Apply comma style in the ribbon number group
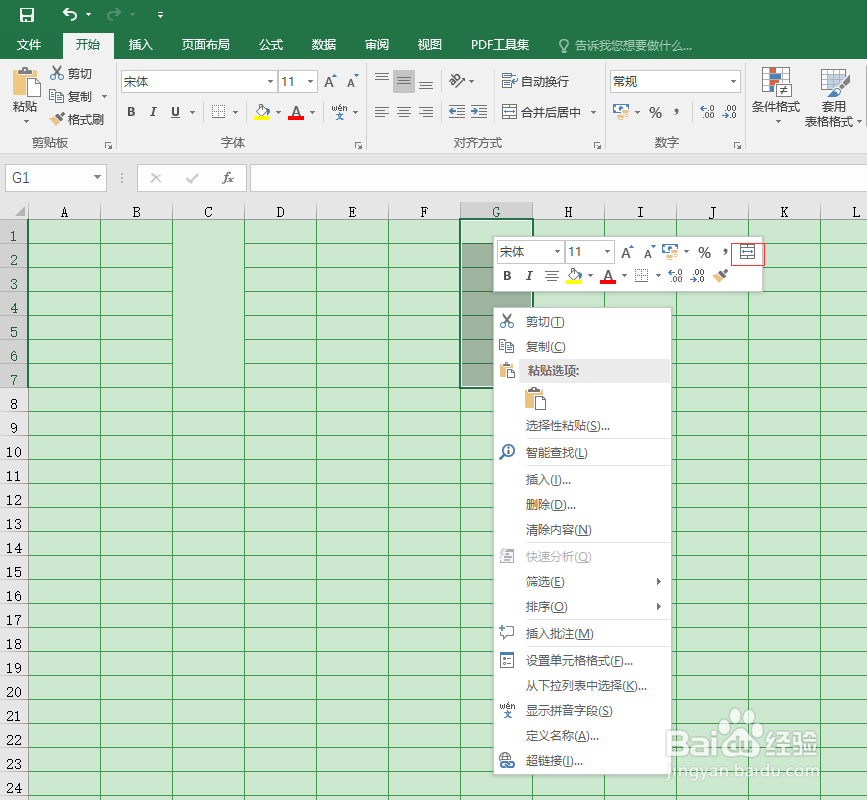Screen dimensions: 867x800 [x=676, y=112]
